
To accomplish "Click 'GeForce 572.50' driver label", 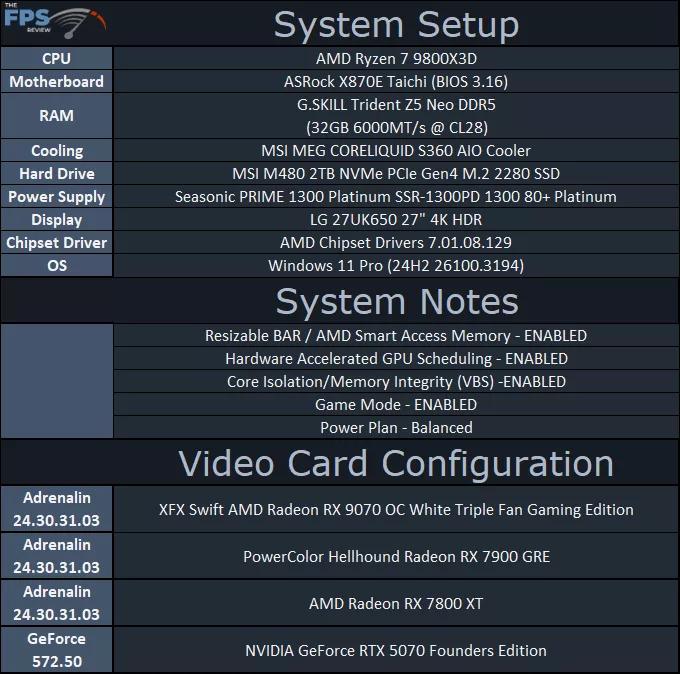I will coord(56,650).
